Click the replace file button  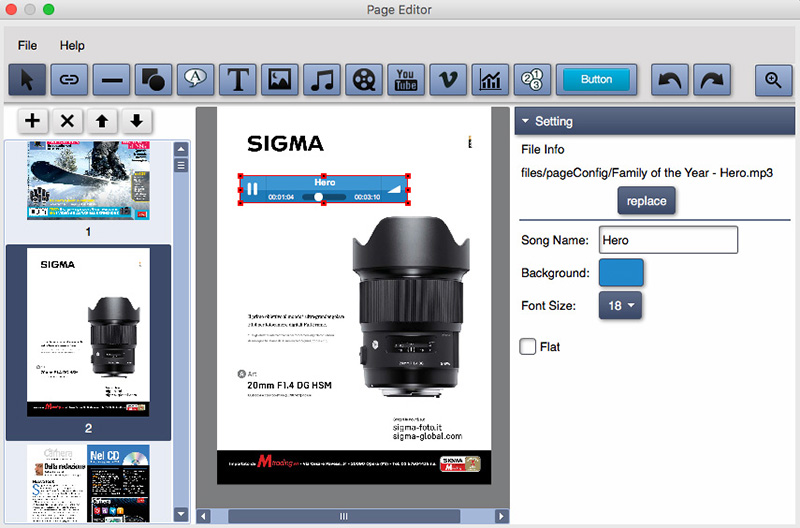click(x=646, y=201)
